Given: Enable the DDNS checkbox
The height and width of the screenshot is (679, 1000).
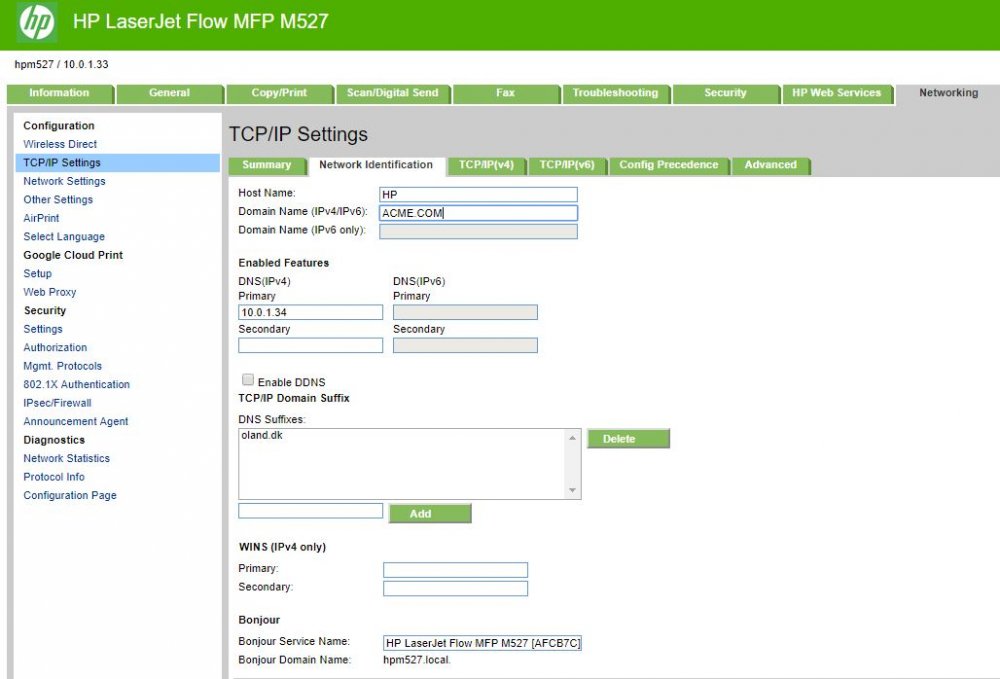Looking at the screenshot, I should click(x=247, y=381).
